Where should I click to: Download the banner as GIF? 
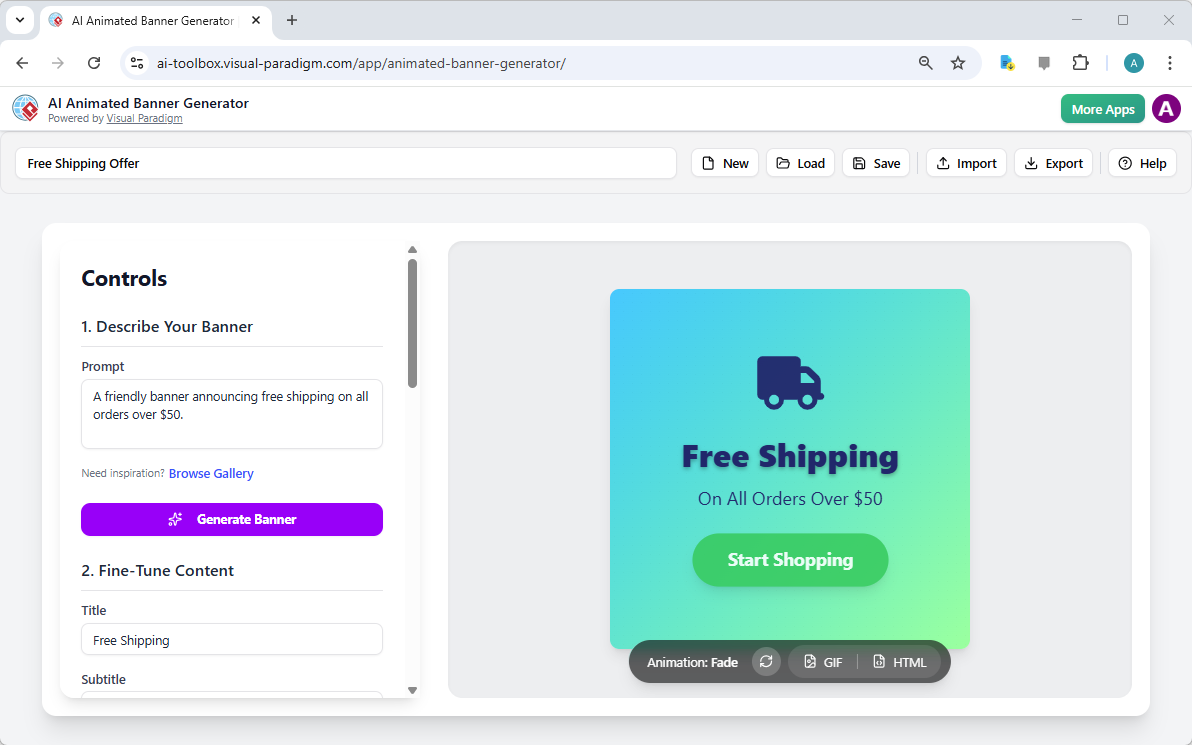[x=822, y=661]
